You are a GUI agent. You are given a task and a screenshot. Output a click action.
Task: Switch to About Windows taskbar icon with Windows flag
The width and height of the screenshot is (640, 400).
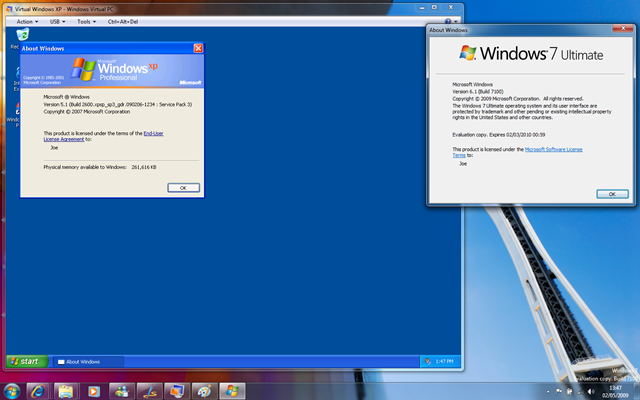[x=232, y=391]
